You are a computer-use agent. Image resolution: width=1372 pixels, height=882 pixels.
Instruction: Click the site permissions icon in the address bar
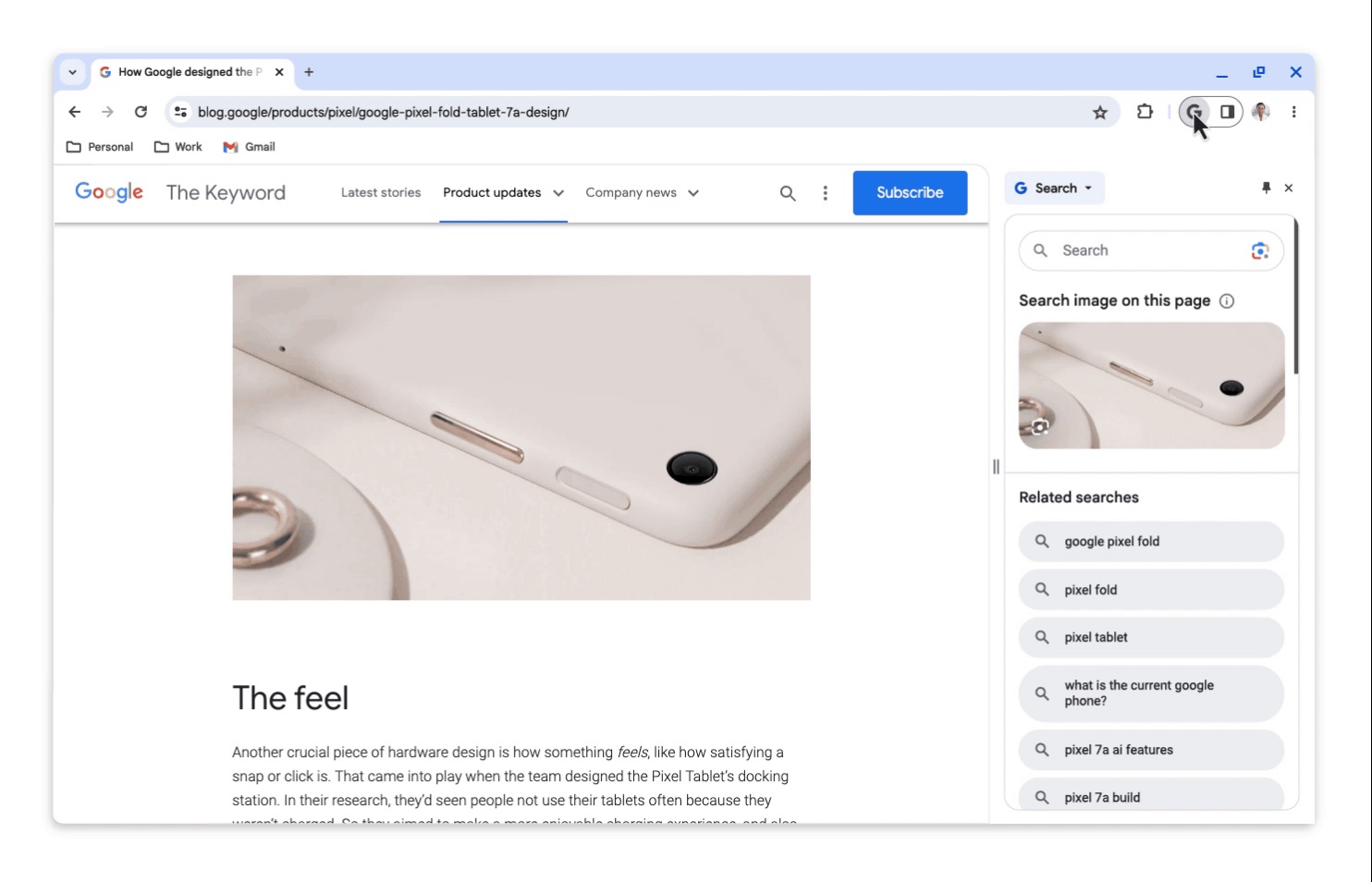[x=179, y=111]
